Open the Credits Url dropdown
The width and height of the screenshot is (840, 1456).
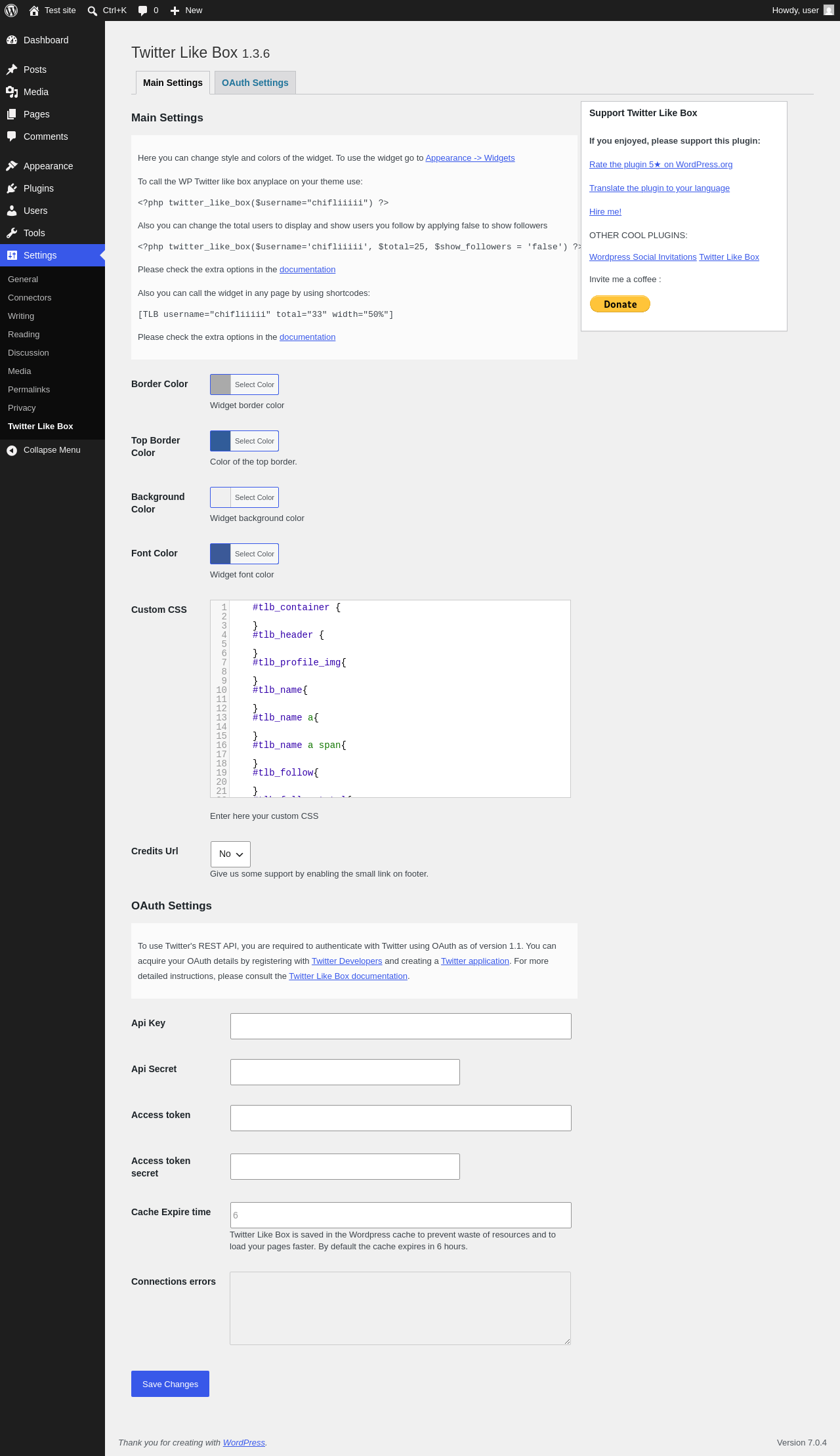pyautogui.click(x=230, y=854)
